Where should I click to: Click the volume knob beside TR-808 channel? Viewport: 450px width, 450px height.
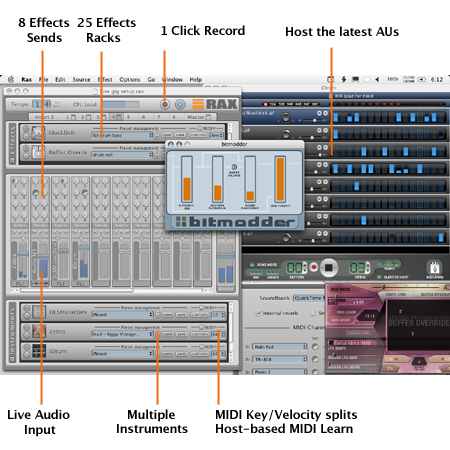pyautogui.click(x=315, y=359)
